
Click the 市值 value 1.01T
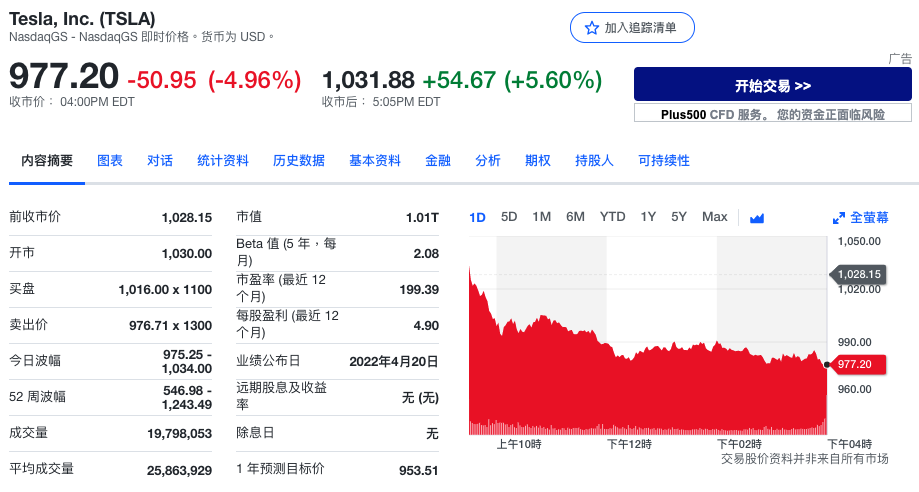(x=422, y=218)
